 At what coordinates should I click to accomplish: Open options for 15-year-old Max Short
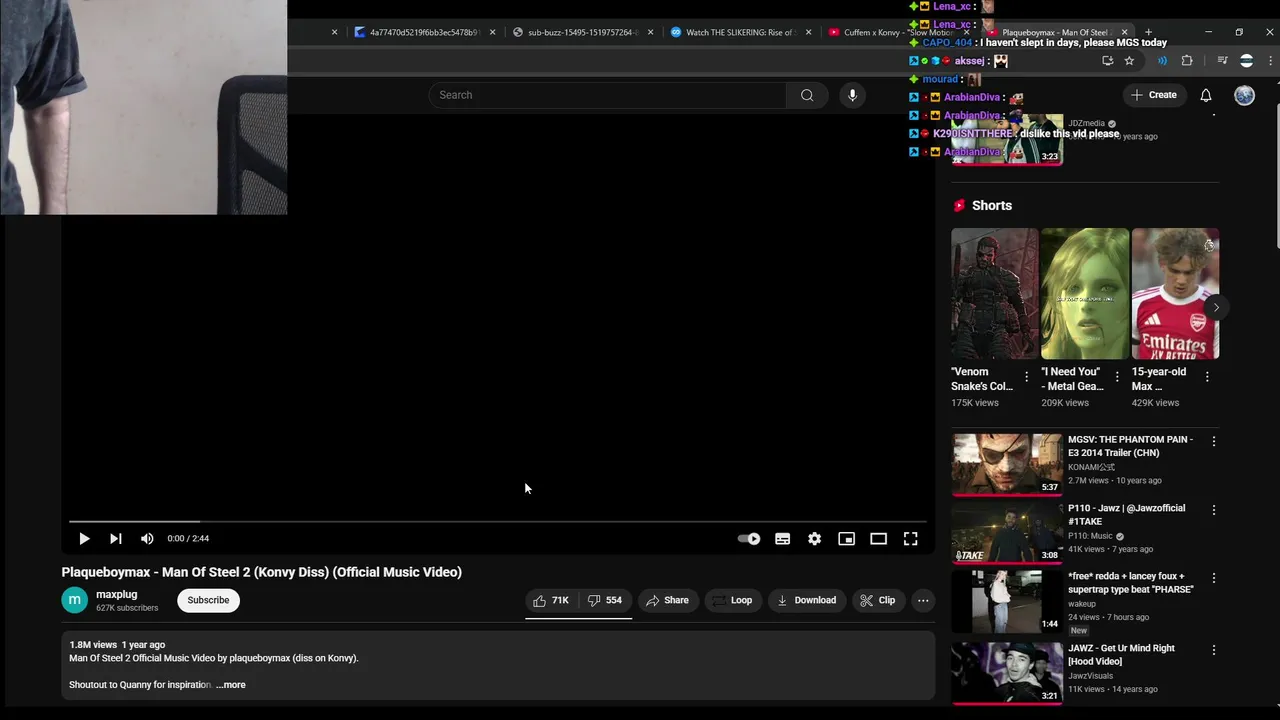(1207, 377)
